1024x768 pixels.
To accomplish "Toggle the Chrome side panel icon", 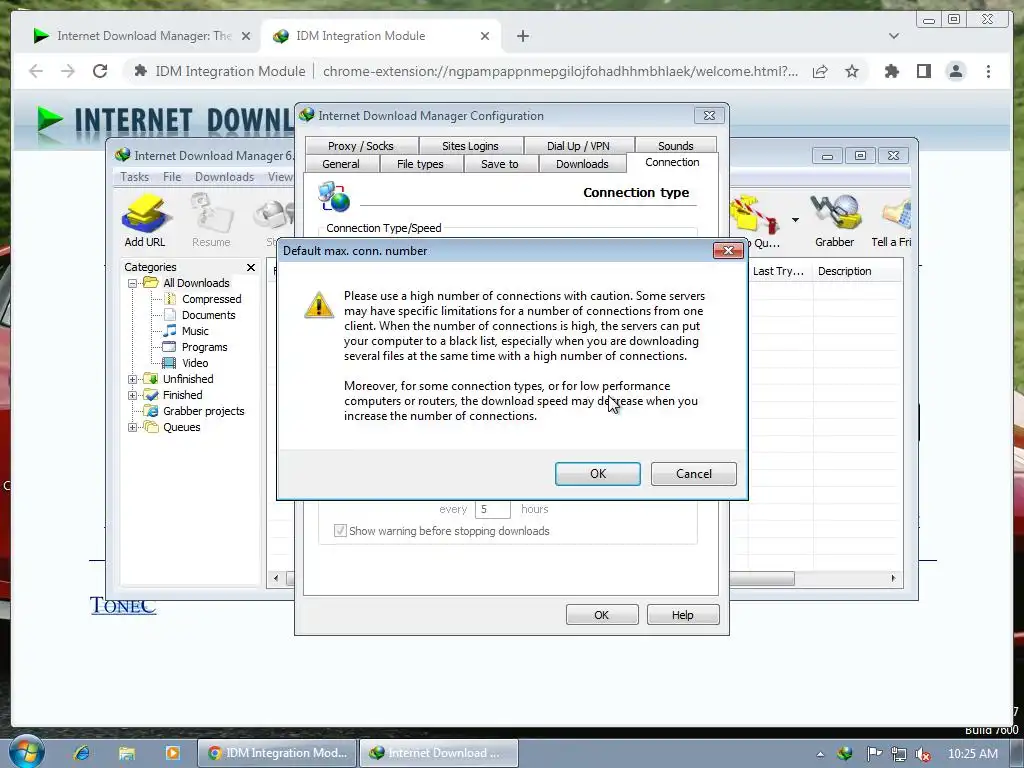I will [923, 71].
